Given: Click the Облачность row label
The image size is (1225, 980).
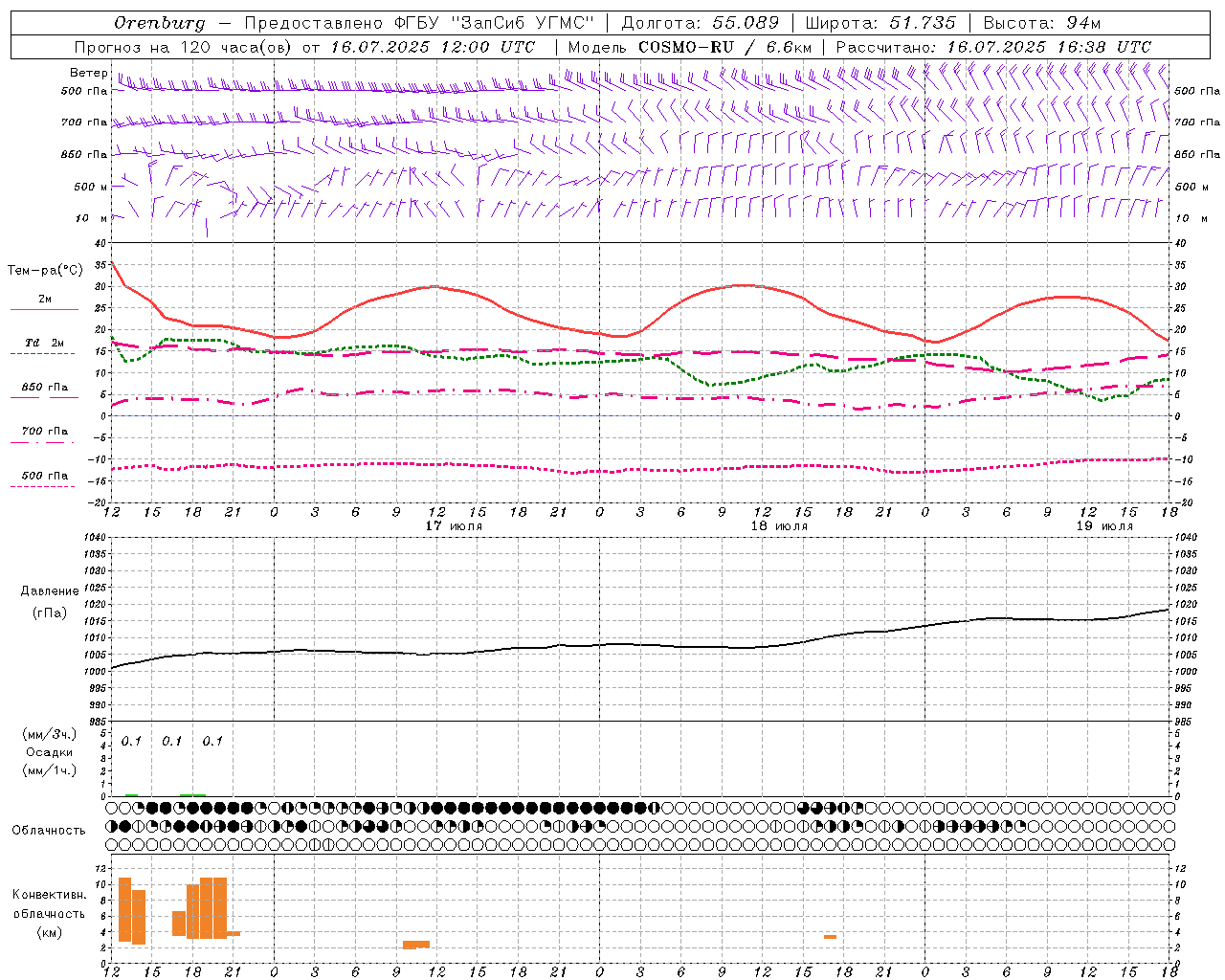Looking at the screenshot, I should tap(49, 830).
